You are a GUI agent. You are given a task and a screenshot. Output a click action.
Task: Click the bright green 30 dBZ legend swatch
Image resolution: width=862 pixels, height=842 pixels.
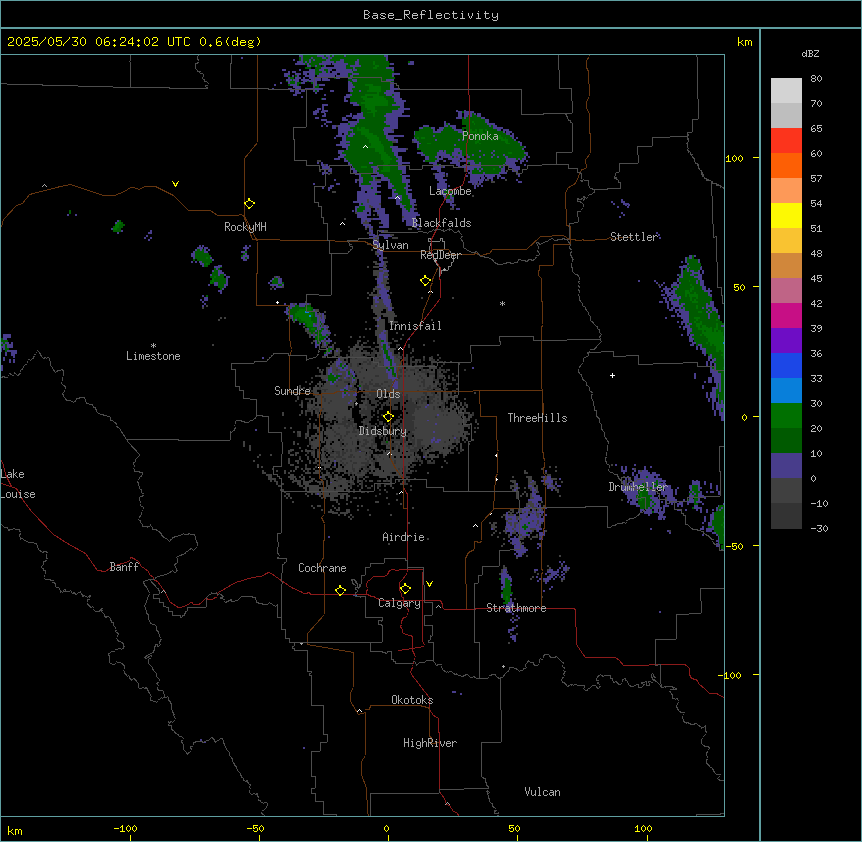786,416
